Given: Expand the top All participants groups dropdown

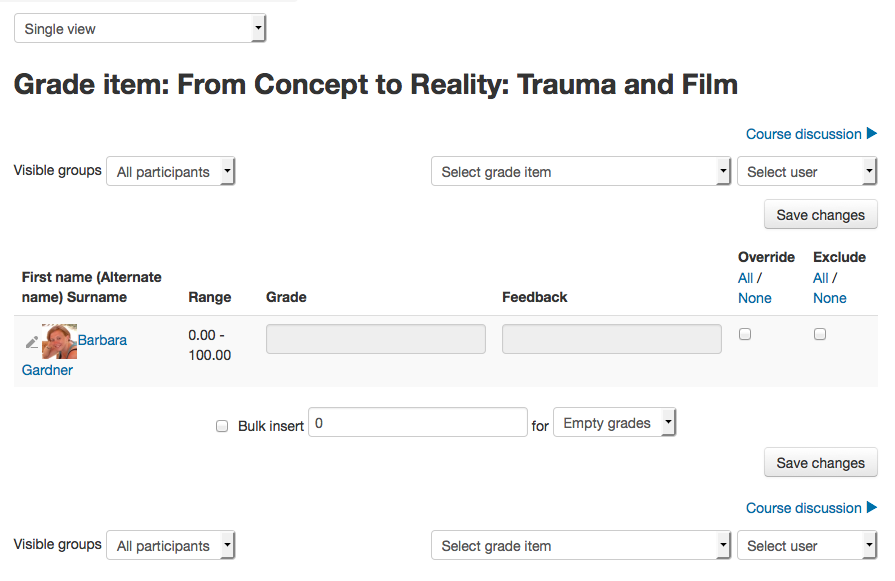Looking at the screenshot, I should [x=170, y=171].
